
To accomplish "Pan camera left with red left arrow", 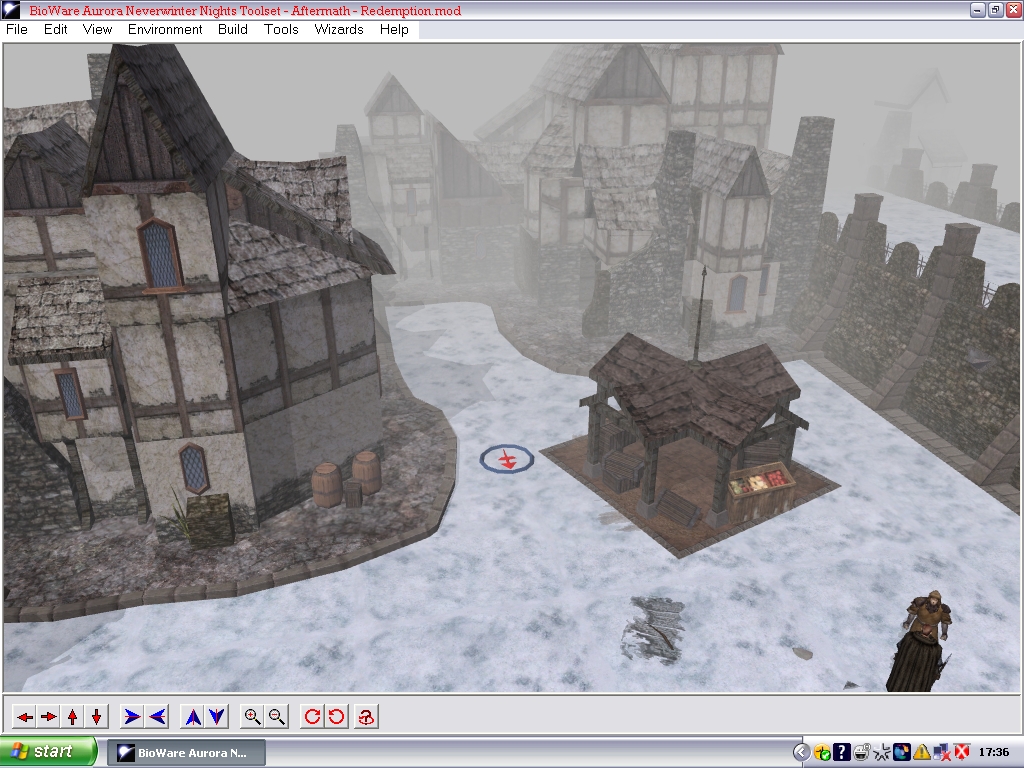I will click(24, 716).
